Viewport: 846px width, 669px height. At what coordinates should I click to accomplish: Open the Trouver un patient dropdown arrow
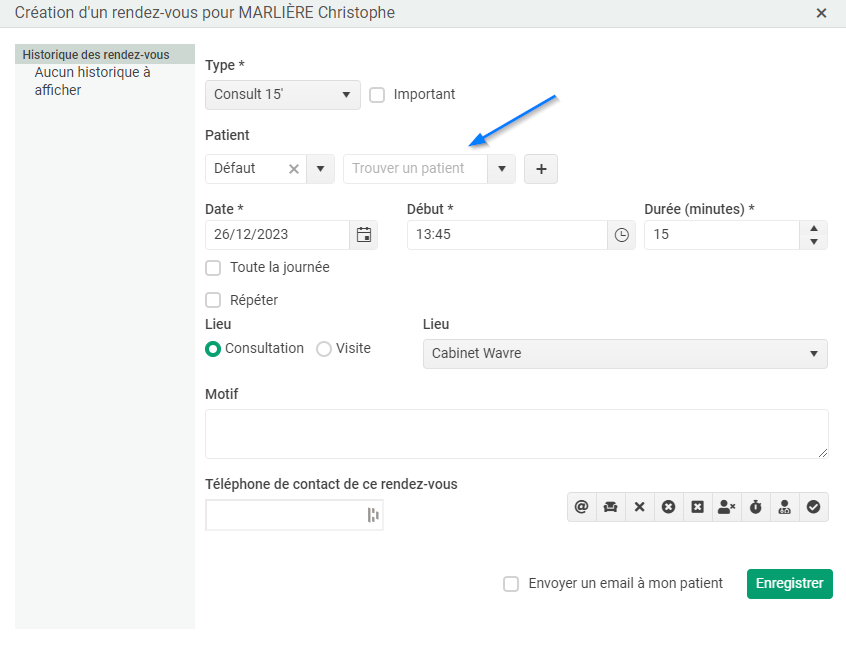(502, 169)
